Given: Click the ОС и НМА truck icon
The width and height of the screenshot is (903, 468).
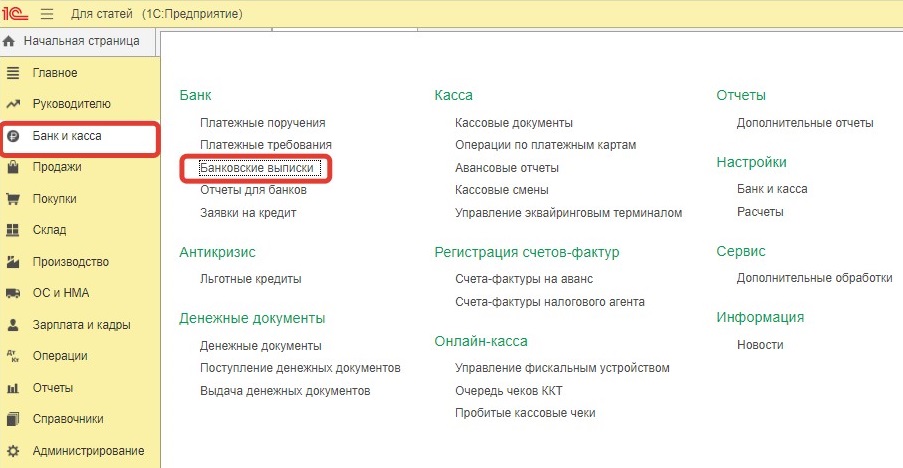Looking at the screenshot, I should click(x=13, y=293).
